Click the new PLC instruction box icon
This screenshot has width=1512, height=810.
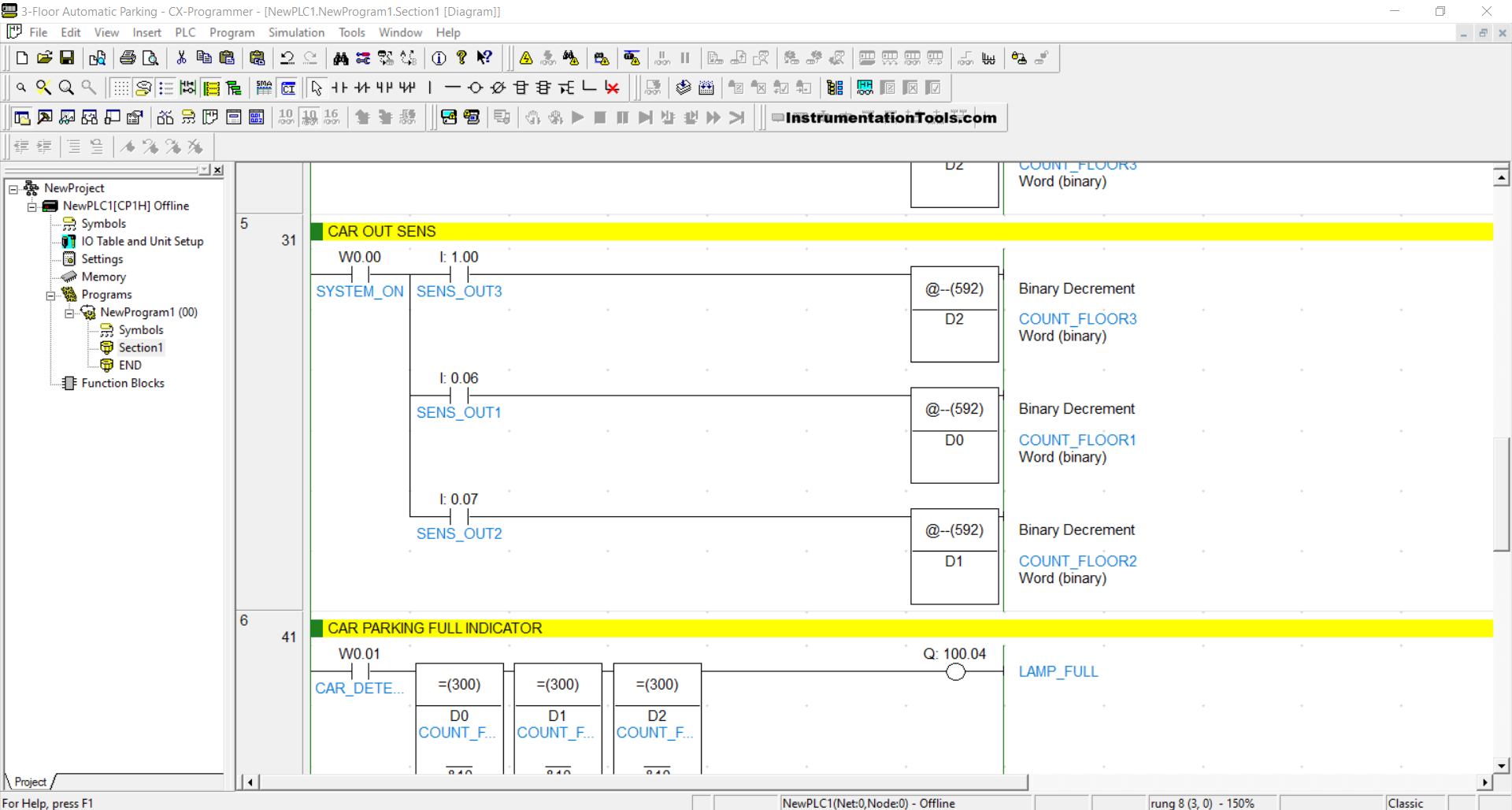(x=521, y=88)
